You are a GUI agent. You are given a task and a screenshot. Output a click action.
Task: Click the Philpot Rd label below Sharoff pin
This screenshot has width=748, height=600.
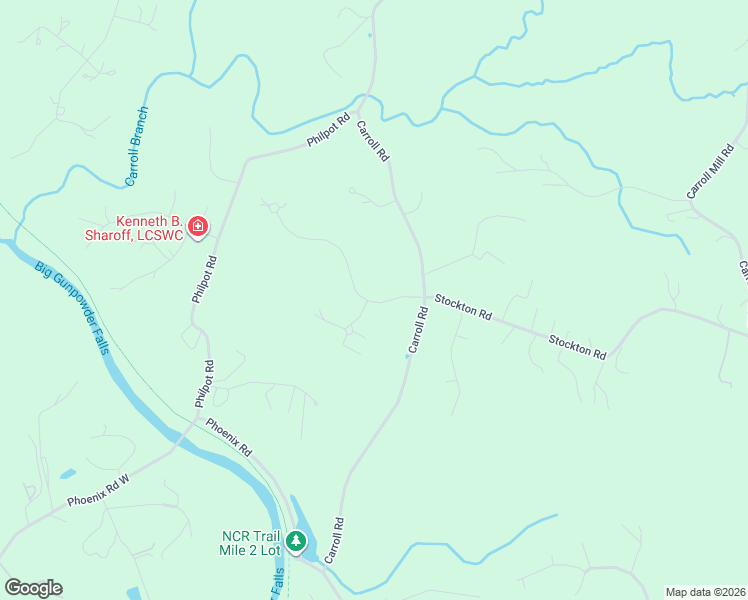tap(204, 279)
